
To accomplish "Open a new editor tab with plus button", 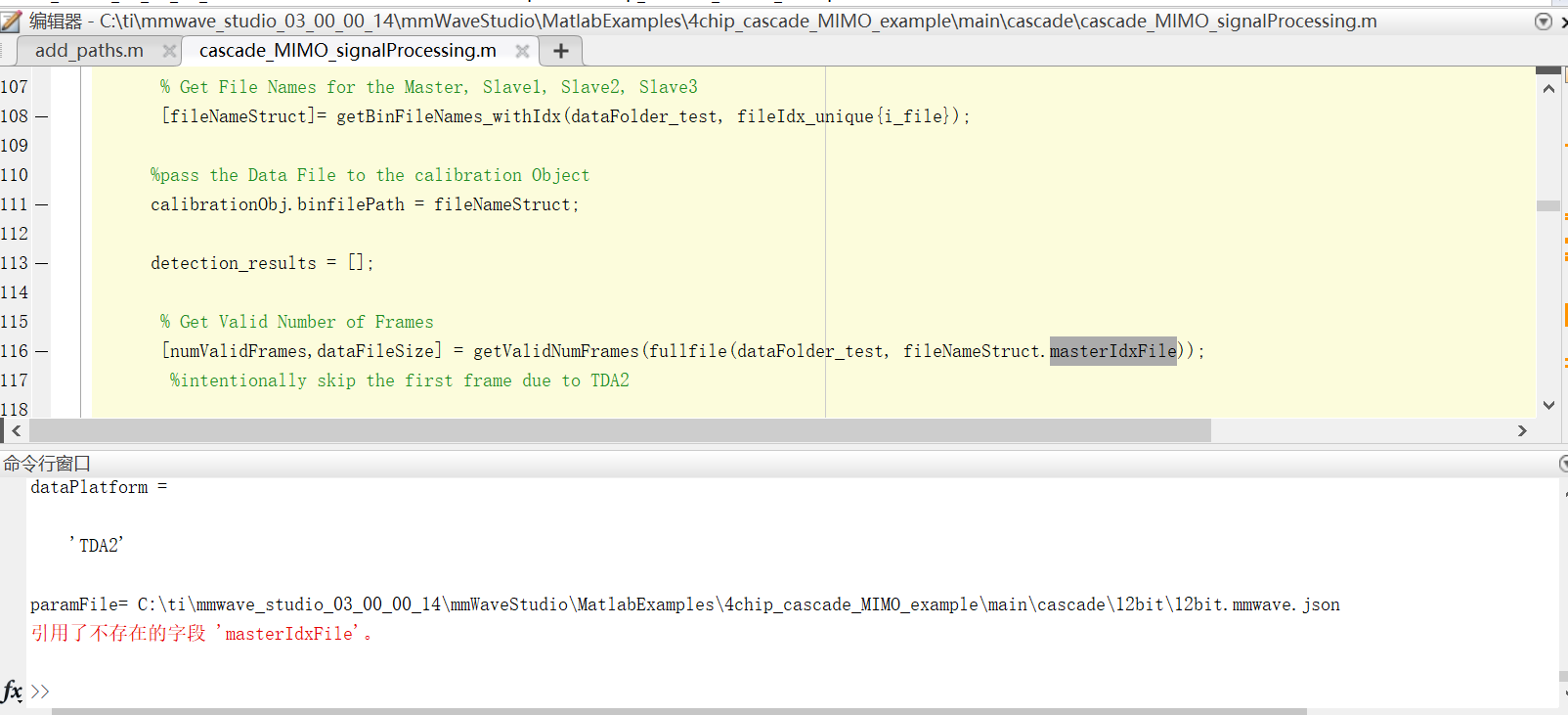I will [x=561, y=51].
